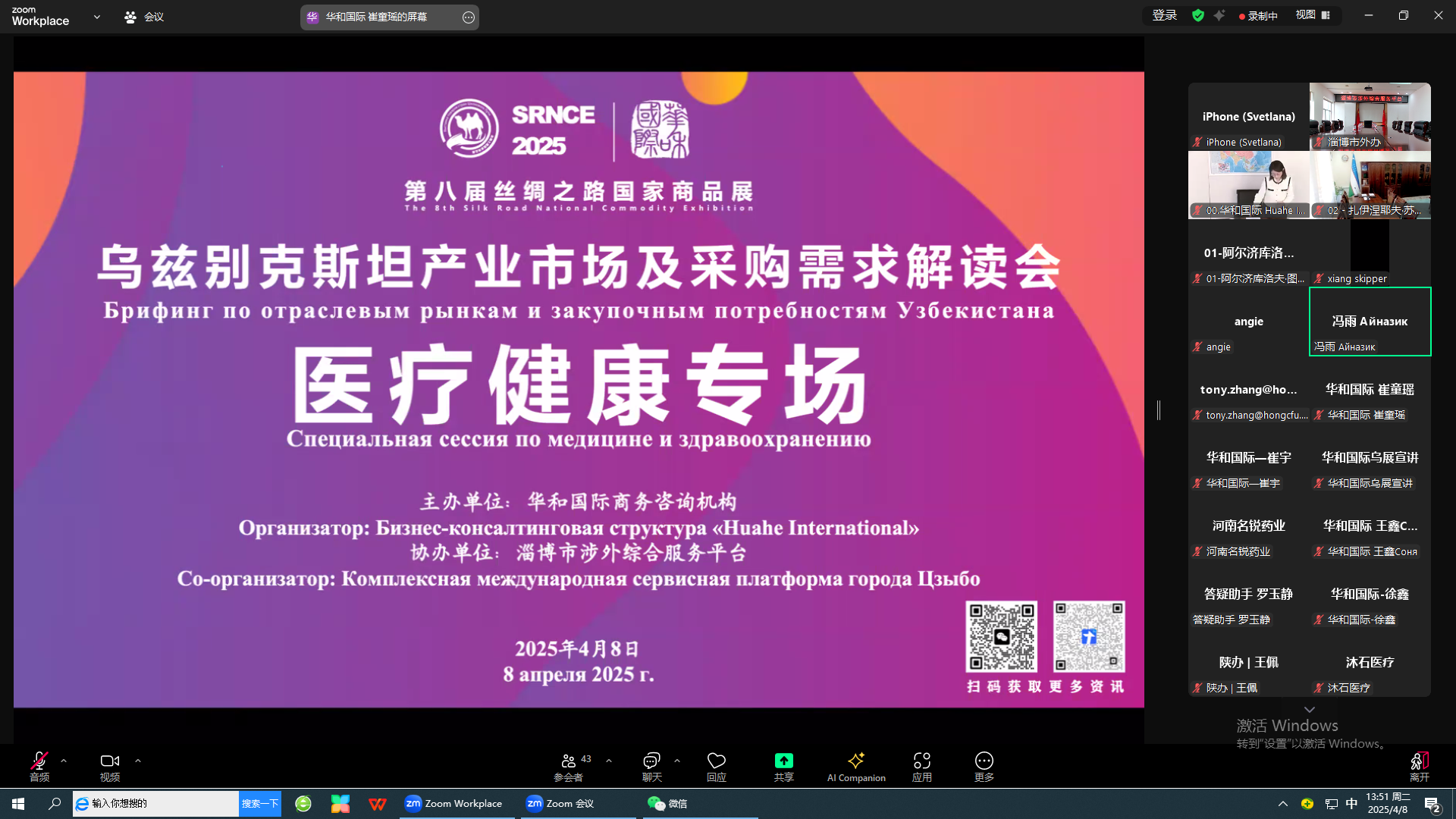Image resolution: width=1456 pixels, height=819 pixels.
Task: Click the AI sparkle icon in top bar
Action: point(1219,15)
